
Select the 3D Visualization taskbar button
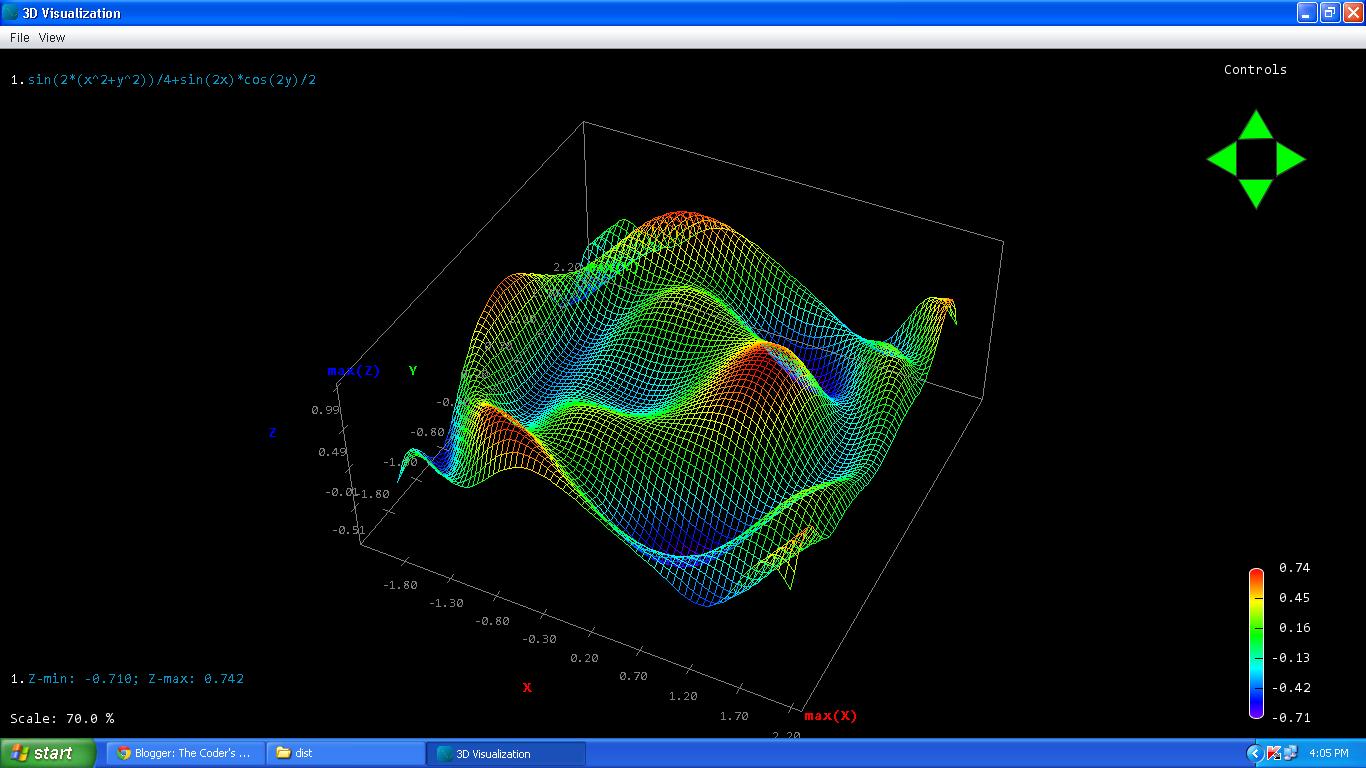coord(505,753)
